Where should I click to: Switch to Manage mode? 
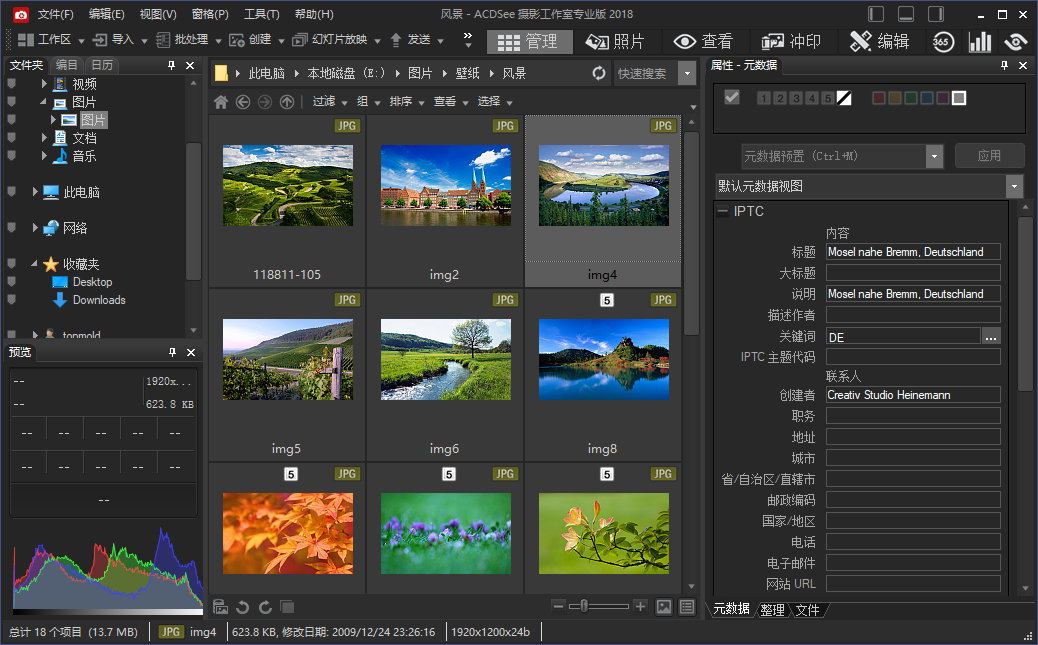tap(529, 42)
